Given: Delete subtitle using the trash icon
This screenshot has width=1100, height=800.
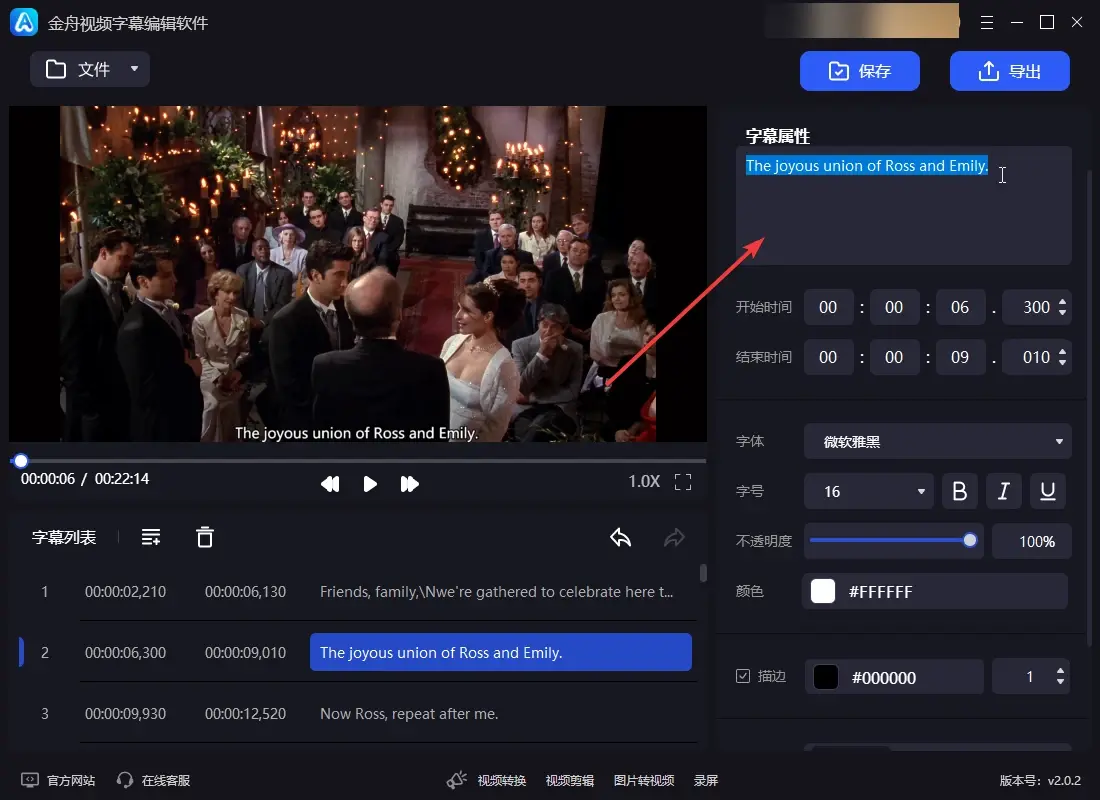Looking at the screenshot, I should (205, 537).
